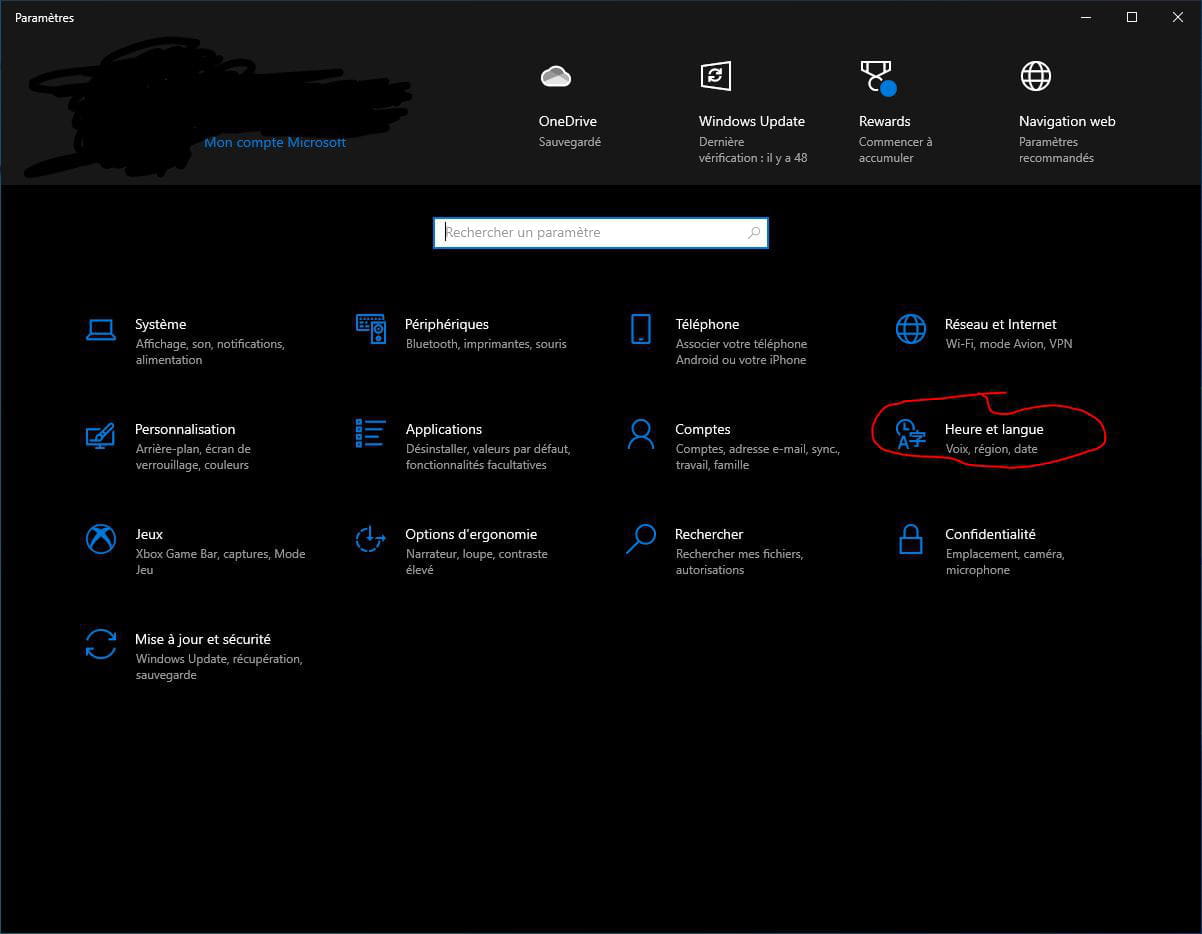Viewport: 1202px width, 934px height.
Task: Click the Système category title
Action: [x=161, y=324]
